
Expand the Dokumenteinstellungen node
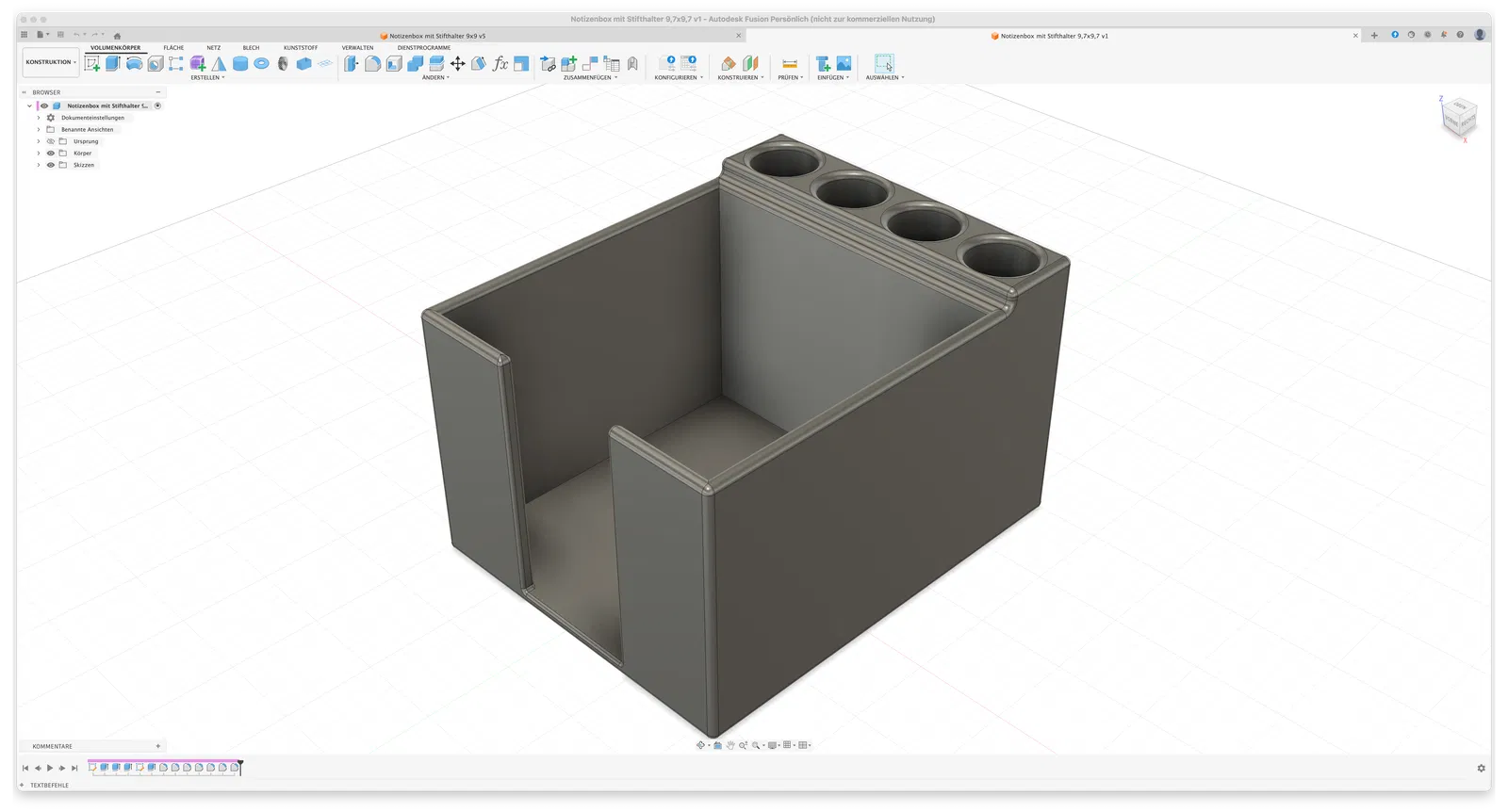click(39, 118)
